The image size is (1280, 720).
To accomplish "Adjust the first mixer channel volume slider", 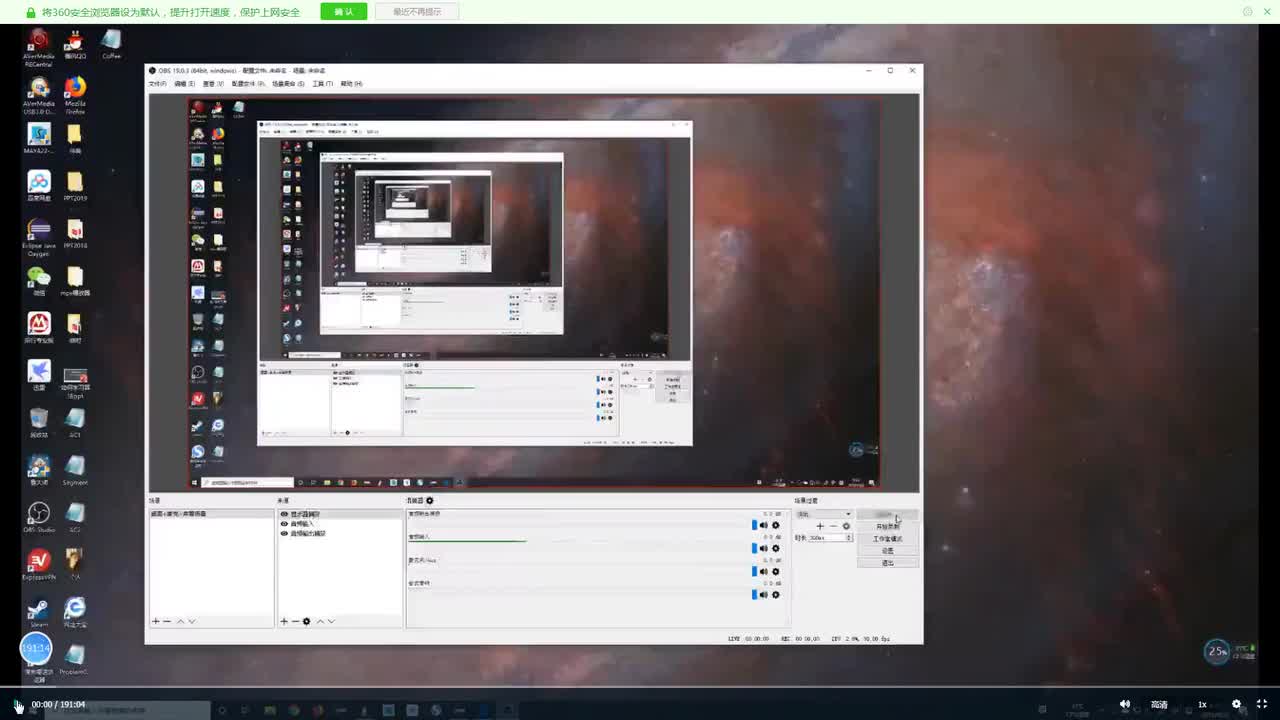I will point(754,525).
